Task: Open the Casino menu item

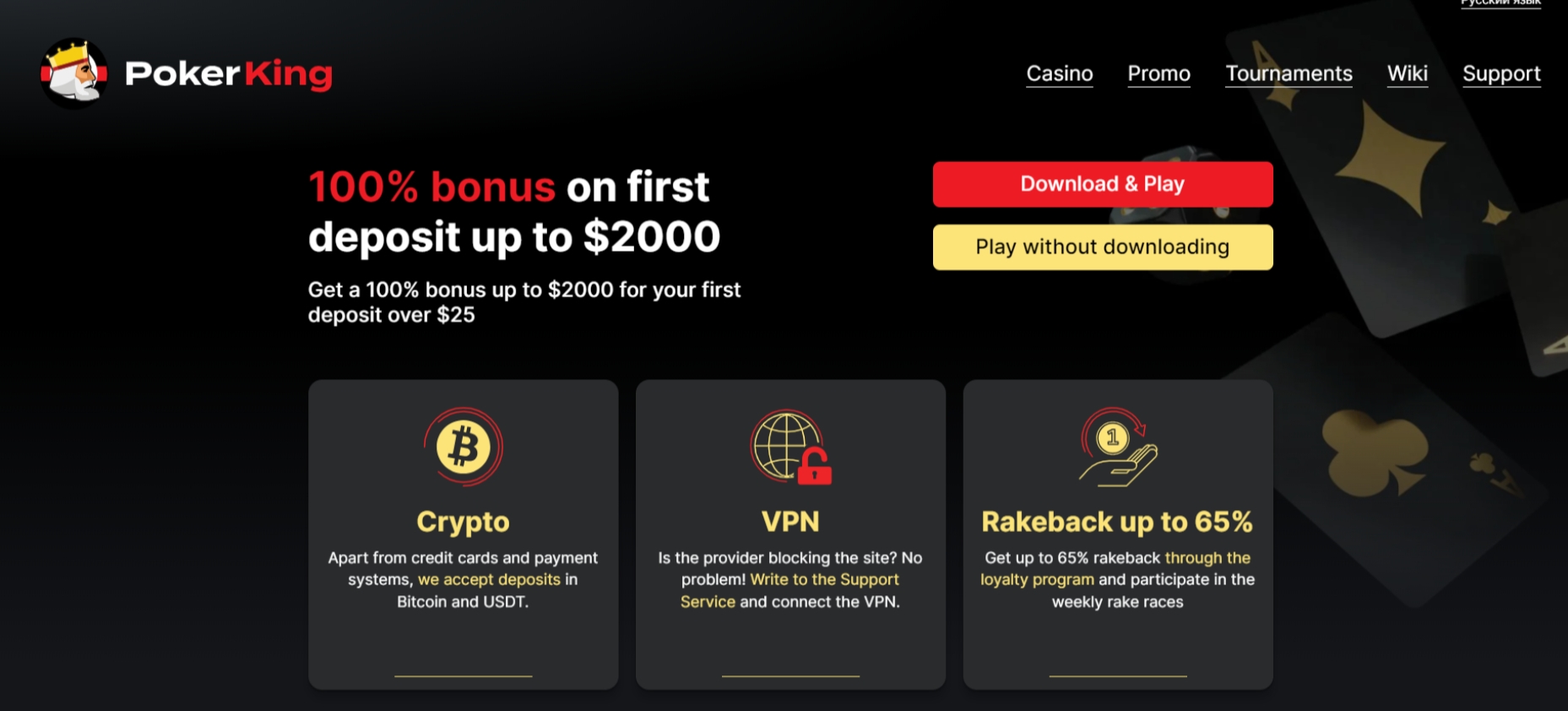Action: [x=1059, y=74]
